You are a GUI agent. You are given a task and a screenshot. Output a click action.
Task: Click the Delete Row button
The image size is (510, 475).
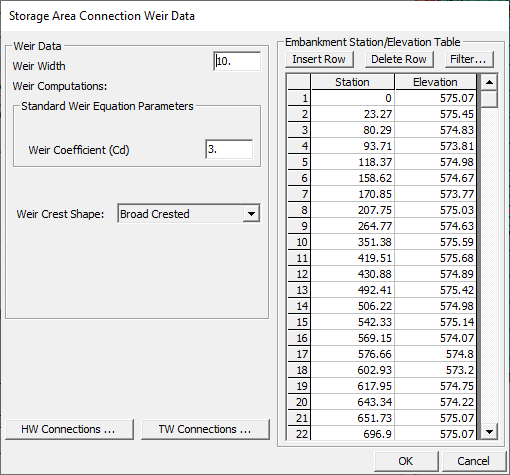coord(399,59)
